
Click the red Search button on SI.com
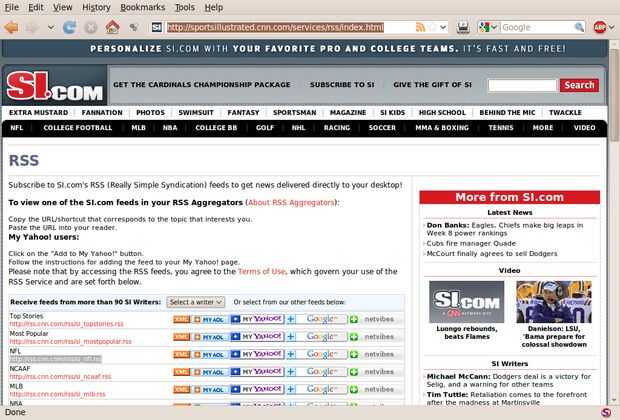579,85
